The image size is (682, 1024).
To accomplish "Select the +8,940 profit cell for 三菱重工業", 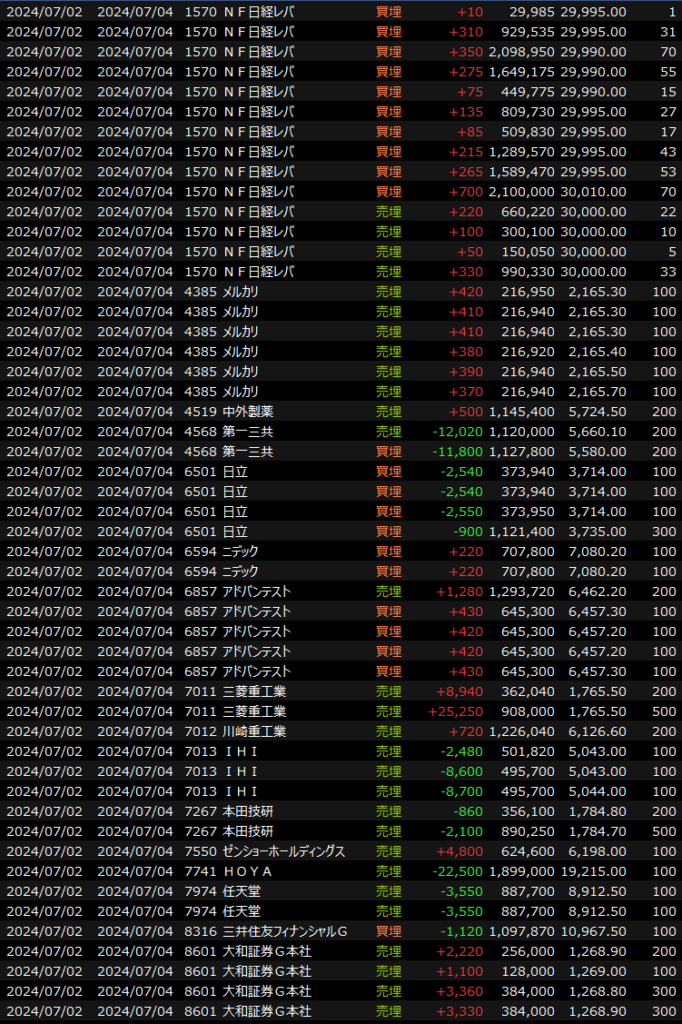I will pos(458,691).
